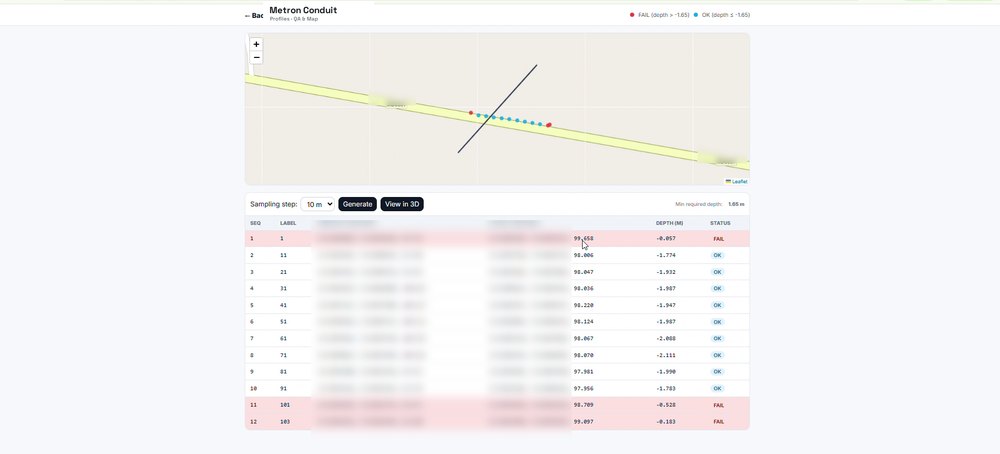Select elevation value 98.047
The image size is (1000, 454).
(584, 272)
